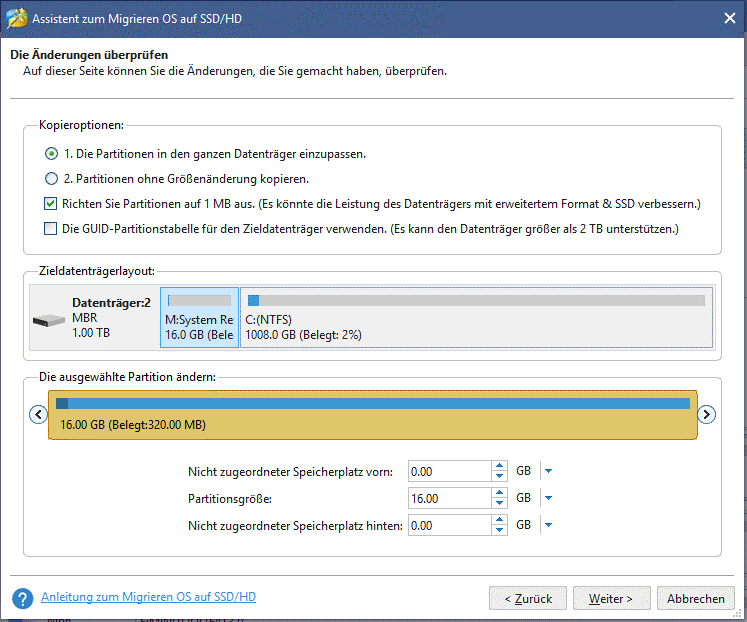Click the left arrow circle beside partition bar

(39, 414)
